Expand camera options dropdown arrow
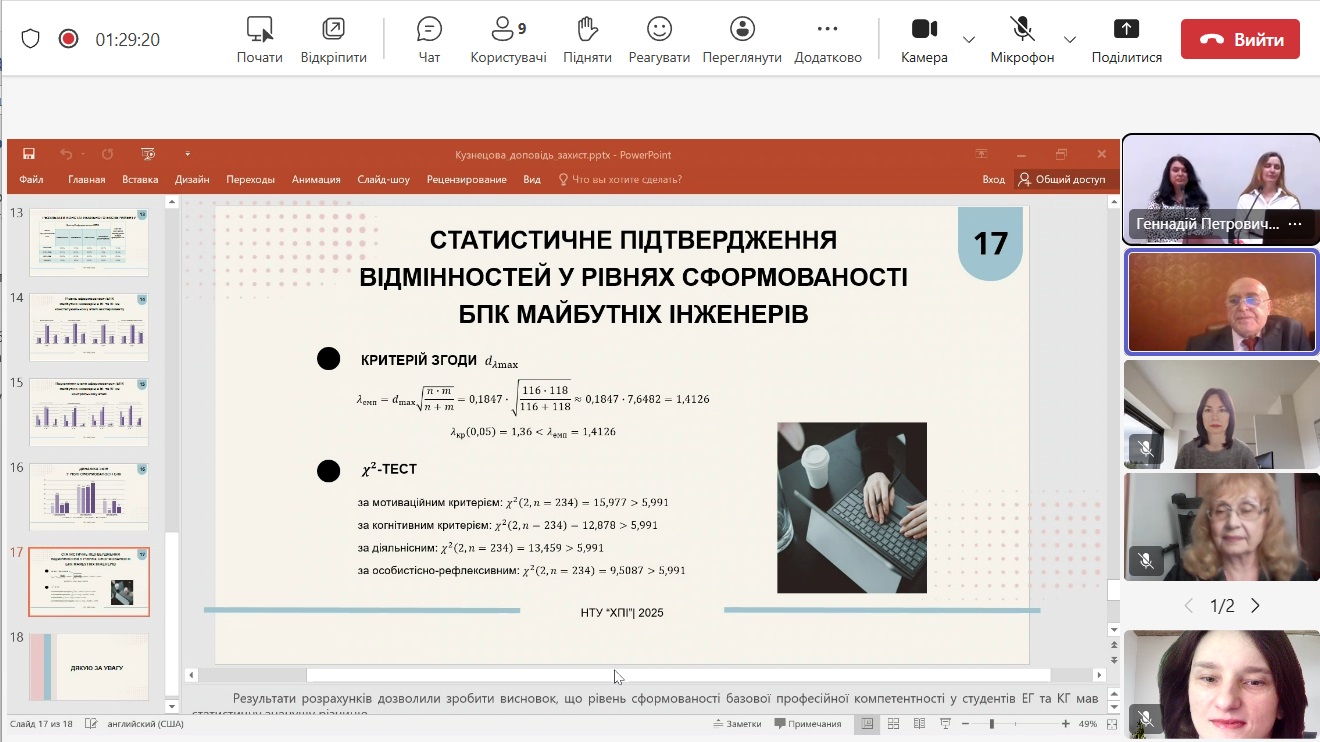The width and height of the screenshot is (1320, 742). (x=968, y=40)
